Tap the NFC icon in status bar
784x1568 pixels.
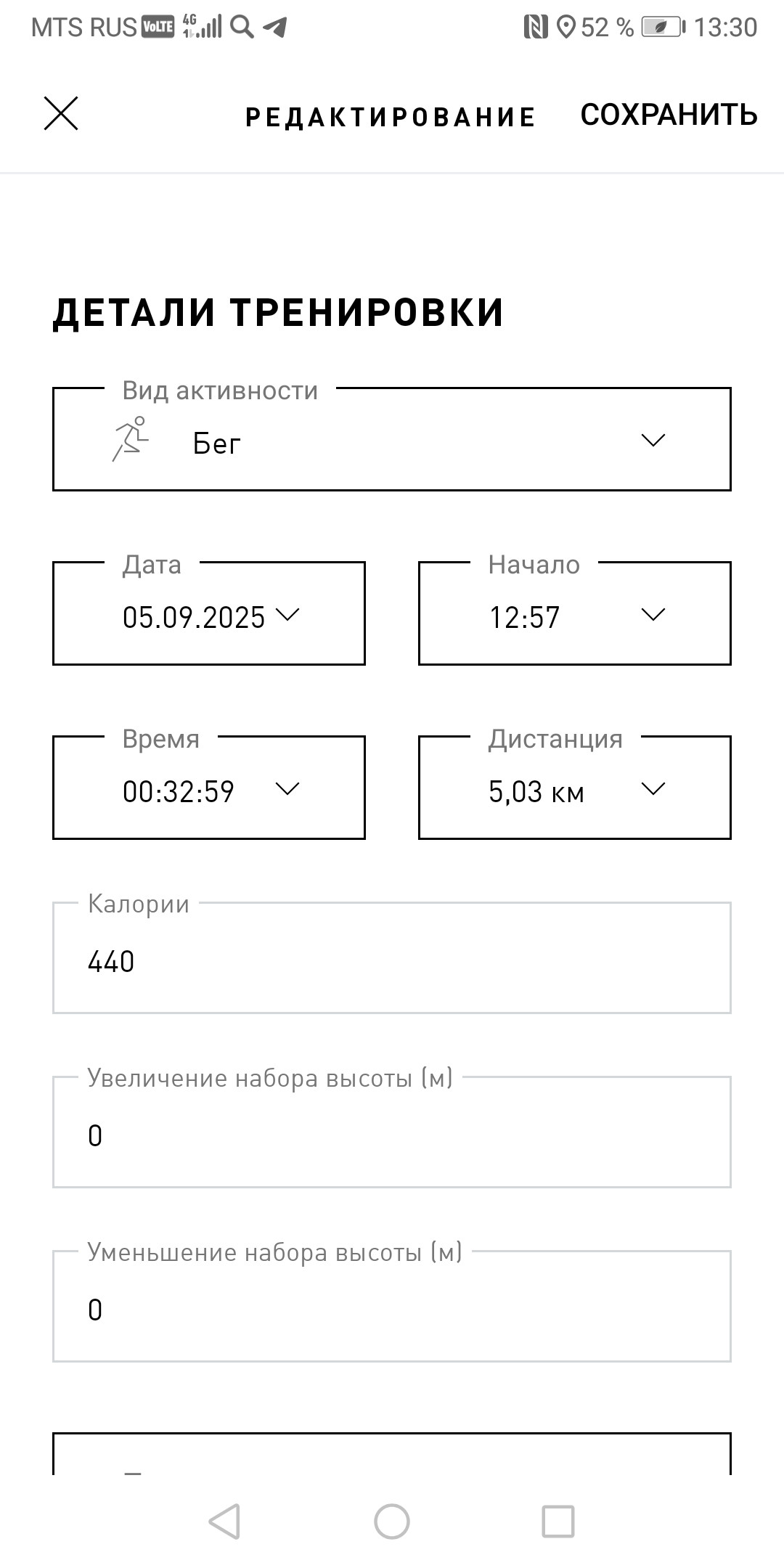pos(536,27)
